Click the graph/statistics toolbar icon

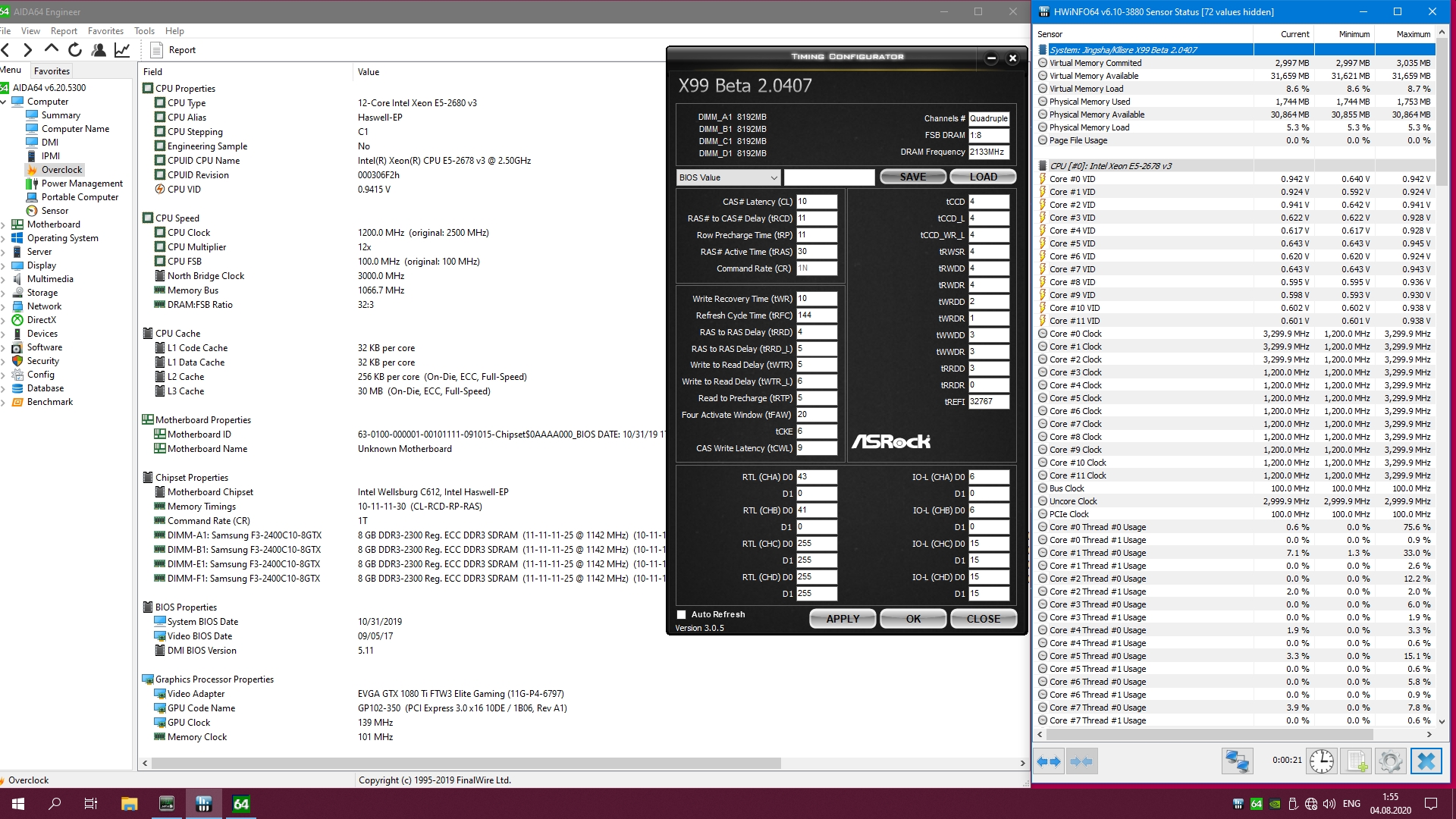[x=122, y=50]
